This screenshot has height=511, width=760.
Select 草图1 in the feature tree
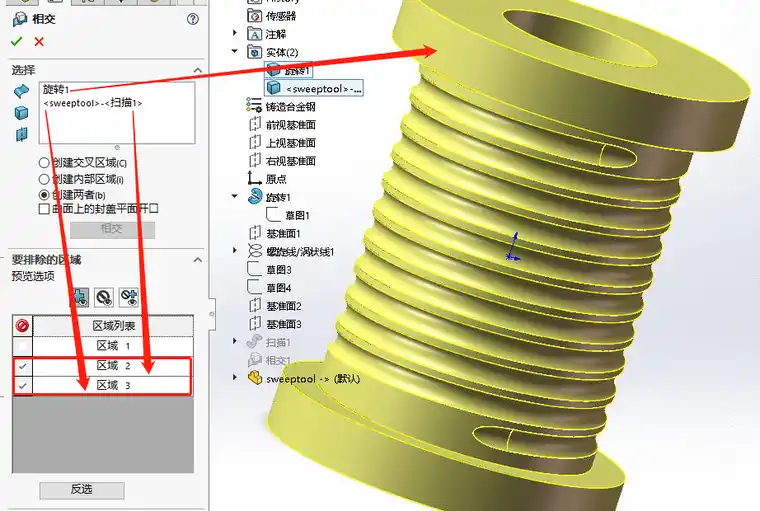click(x=298, y=215)
